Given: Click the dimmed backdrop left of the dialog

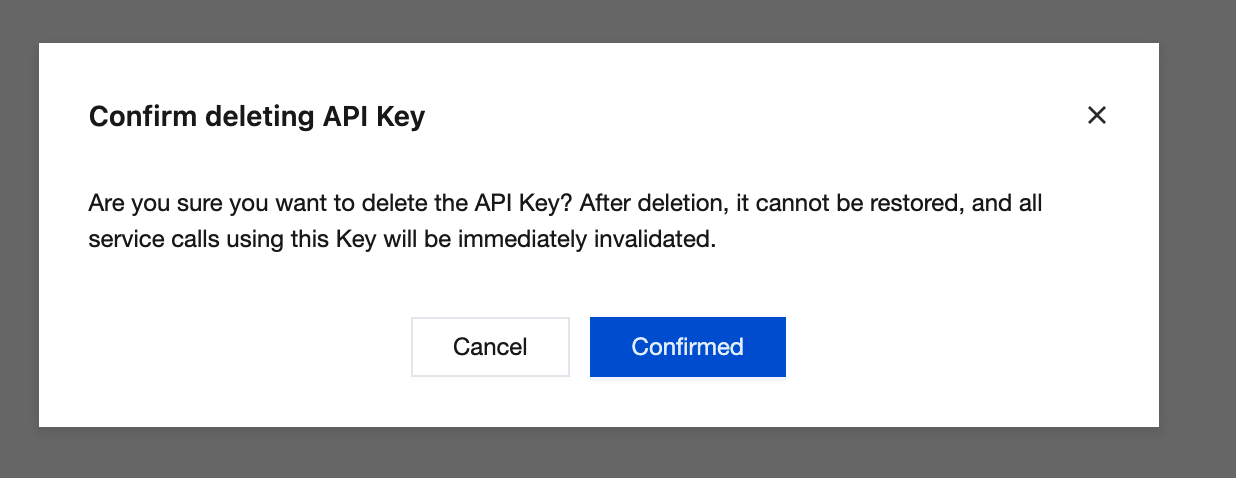Looking at the screenshot, I should [18, 240].
